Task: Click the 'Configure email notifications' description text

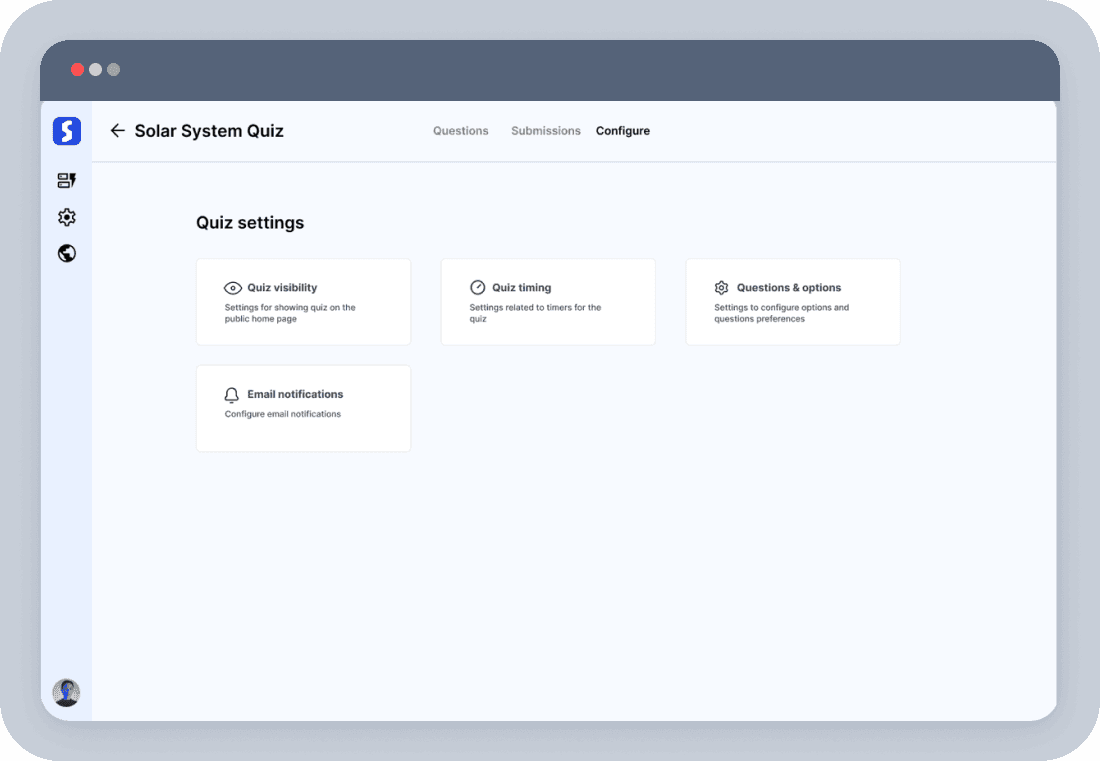Action: pos(283,414)
